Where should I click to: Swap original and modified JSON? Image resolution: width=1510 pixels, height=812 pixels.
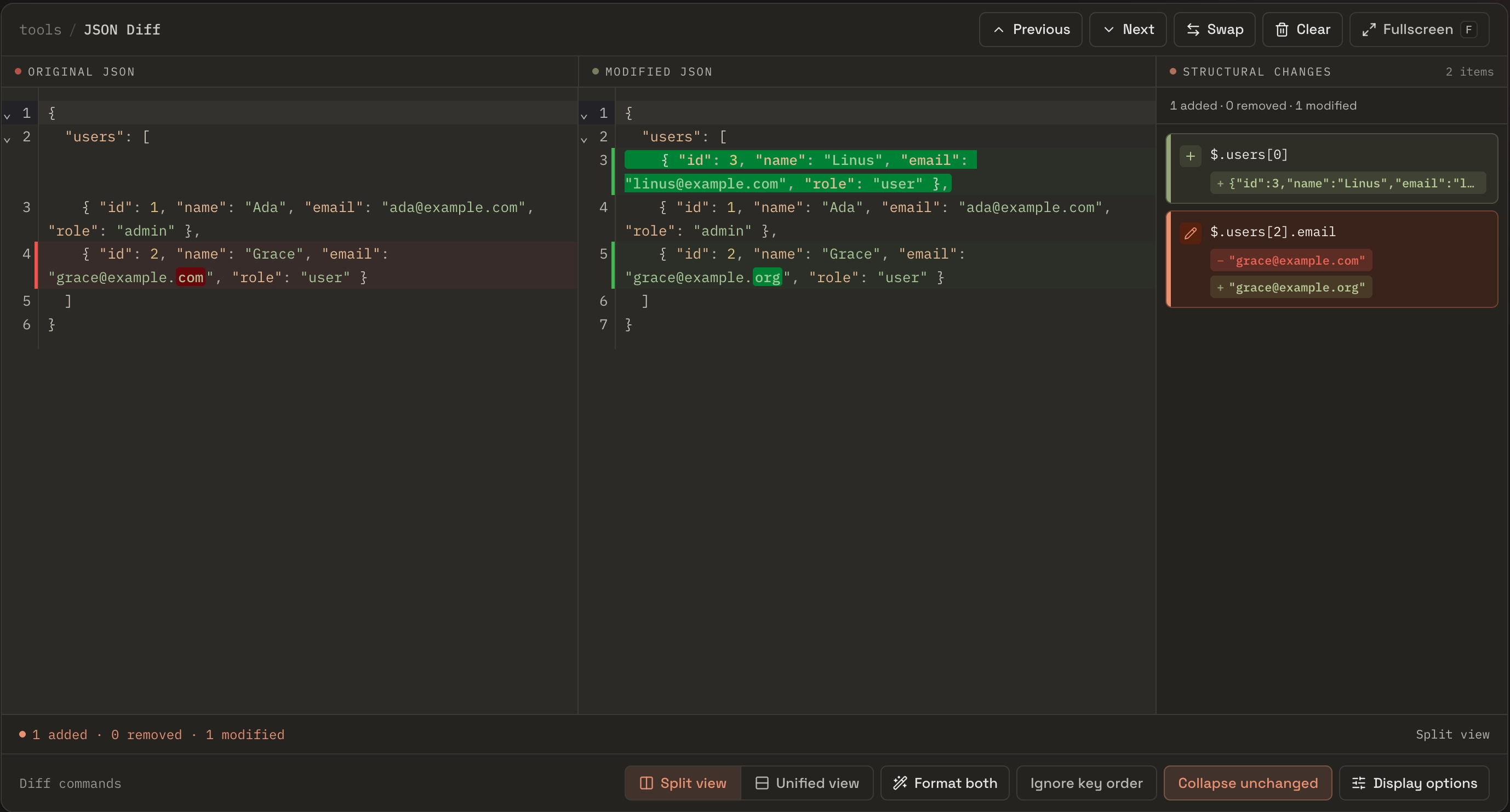pos(1214,30)
